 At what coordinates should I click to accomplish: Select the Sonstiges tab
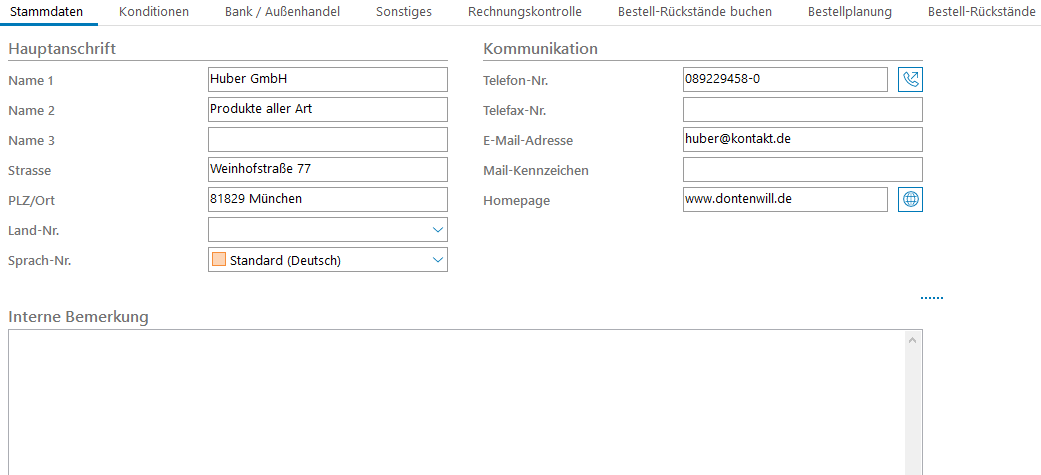click(405, 12)
